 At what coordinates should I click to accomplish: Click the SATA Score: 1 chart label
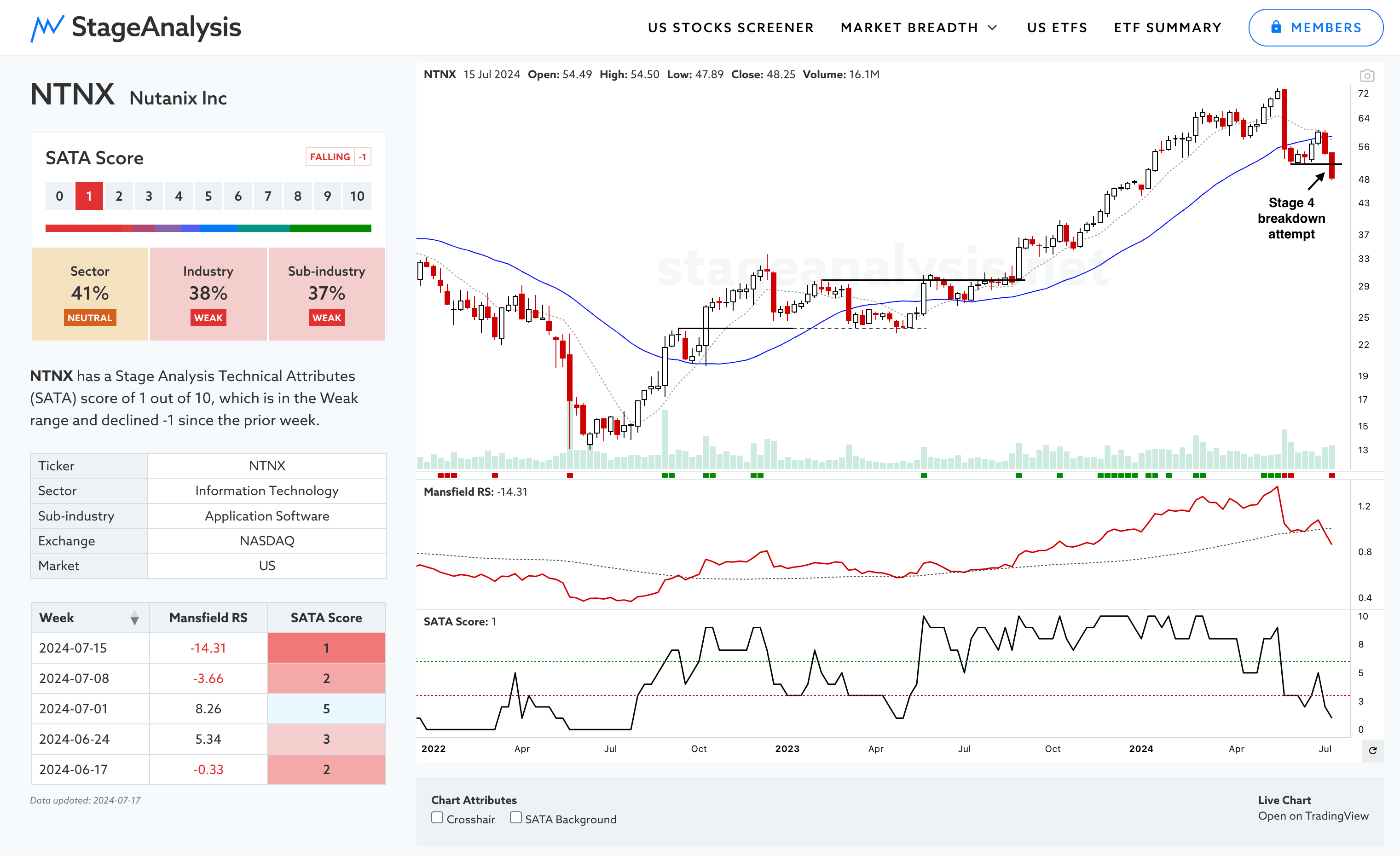(460, 621)
